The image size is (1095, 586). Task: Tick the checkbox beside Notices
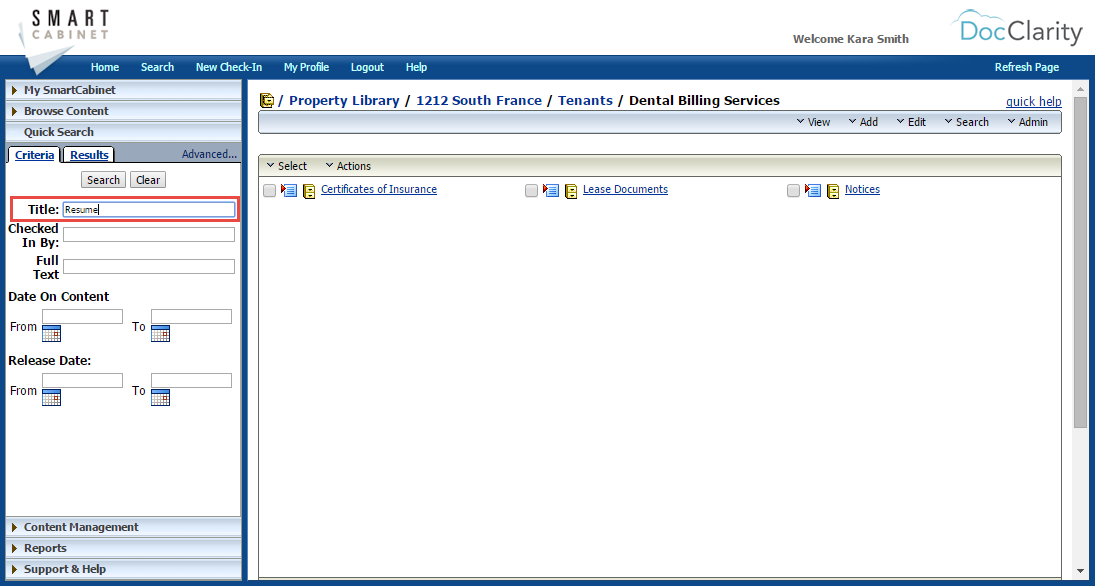[793, 190]
